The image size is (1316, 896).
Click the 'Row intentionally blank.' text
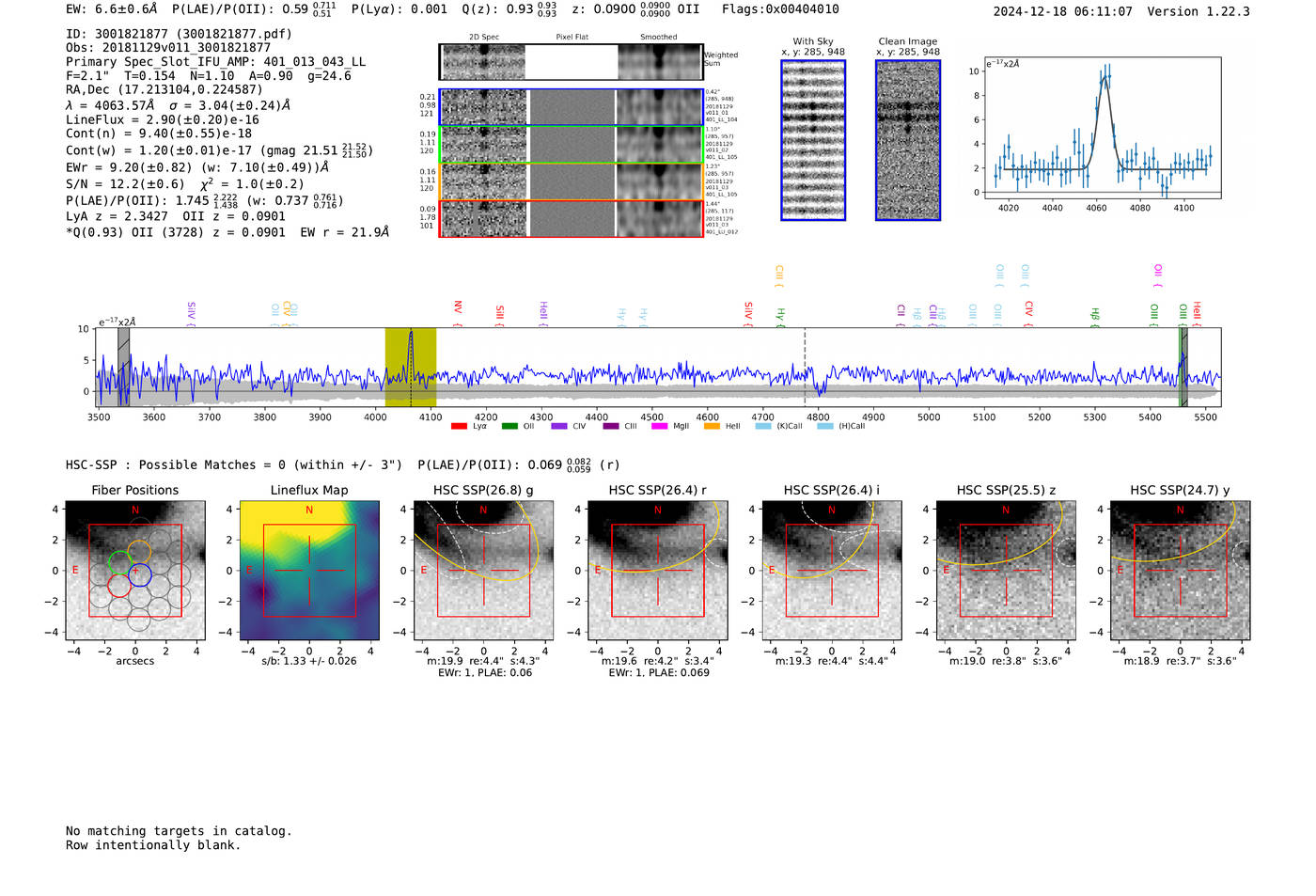point(153,845)
